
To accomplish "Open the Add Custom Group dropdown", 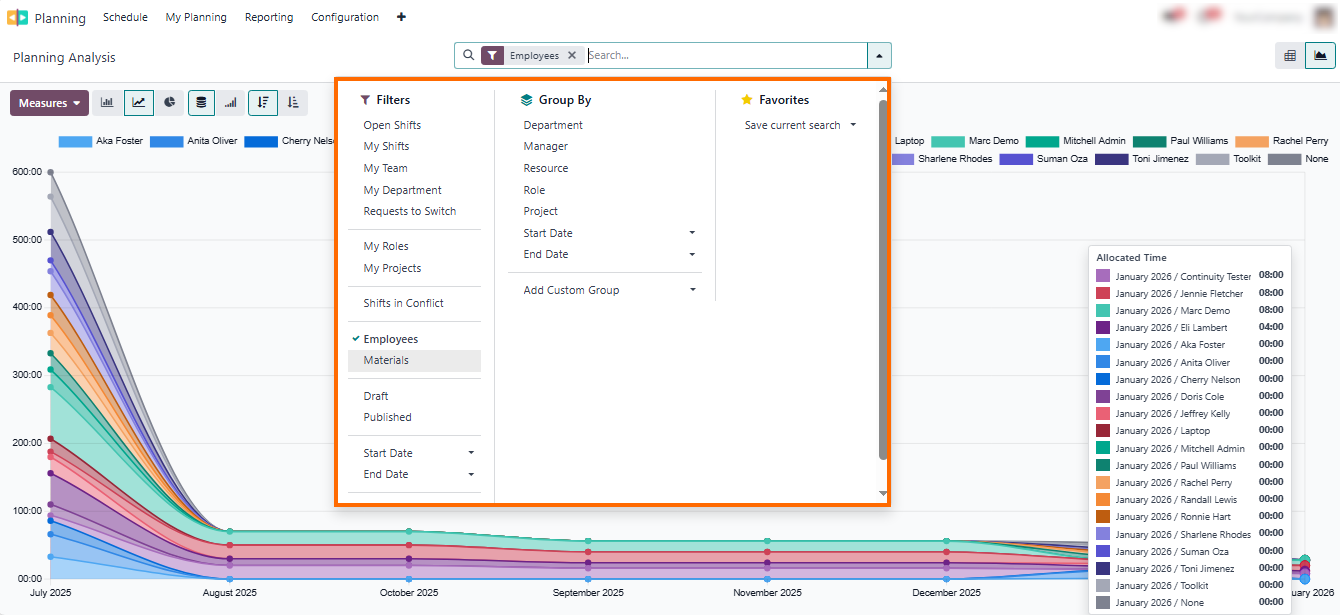I will (571, 290).
